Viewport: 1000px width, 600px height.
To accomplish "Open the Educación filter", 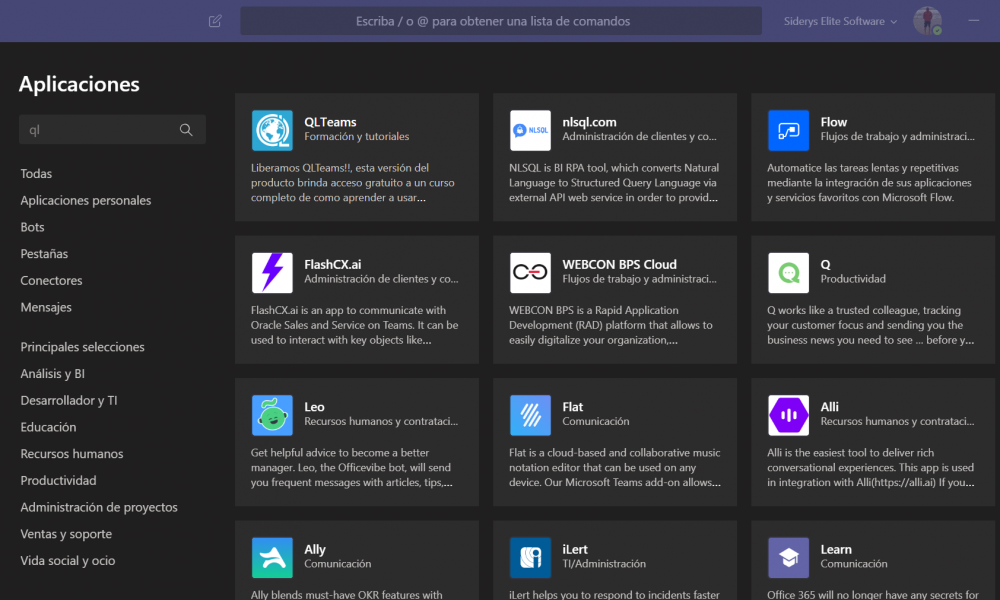I will tap(48, 427).
